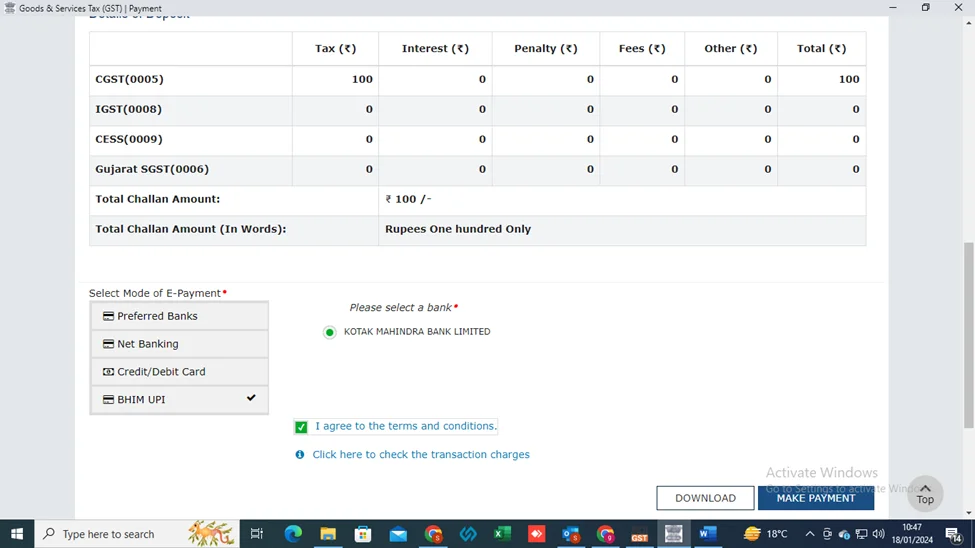Click the card icon beside Preferred Banks
This screenshot has width=975, height=548.
tap(108, 316)
